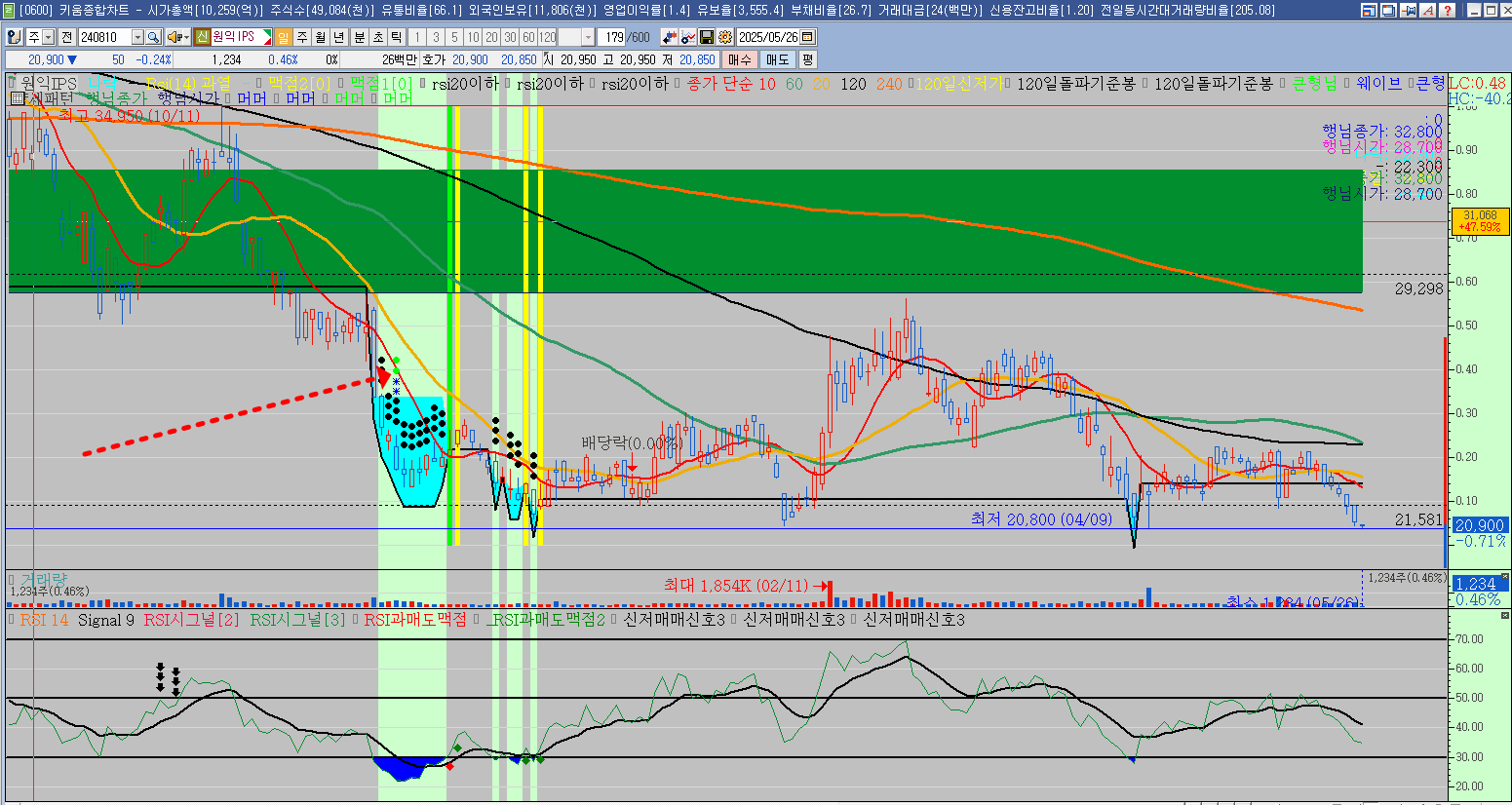Click the chart compare arrows icon
1512x805 pixels.
(670, 37)
